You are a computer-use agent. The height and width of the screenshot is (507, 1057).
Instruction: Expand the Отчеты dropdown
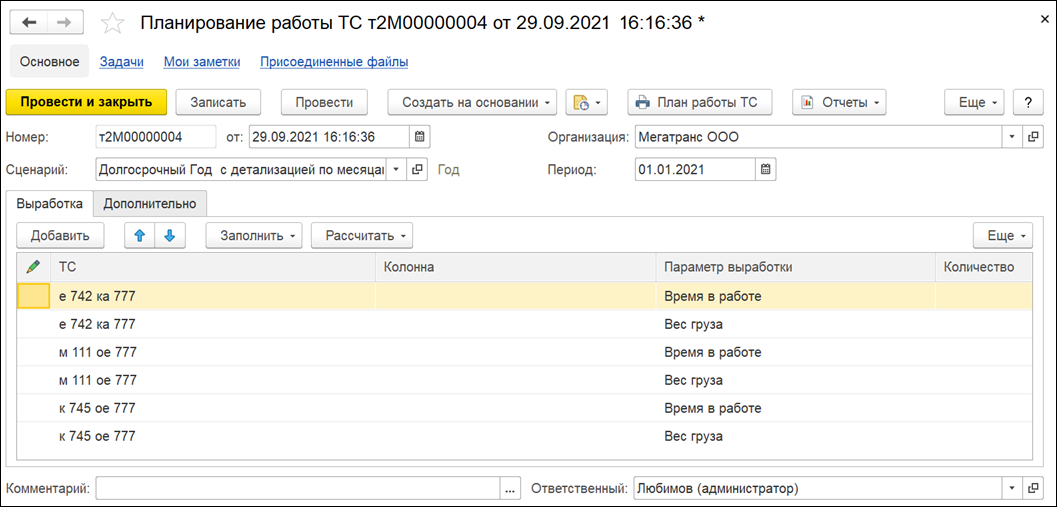coord(838,102)
